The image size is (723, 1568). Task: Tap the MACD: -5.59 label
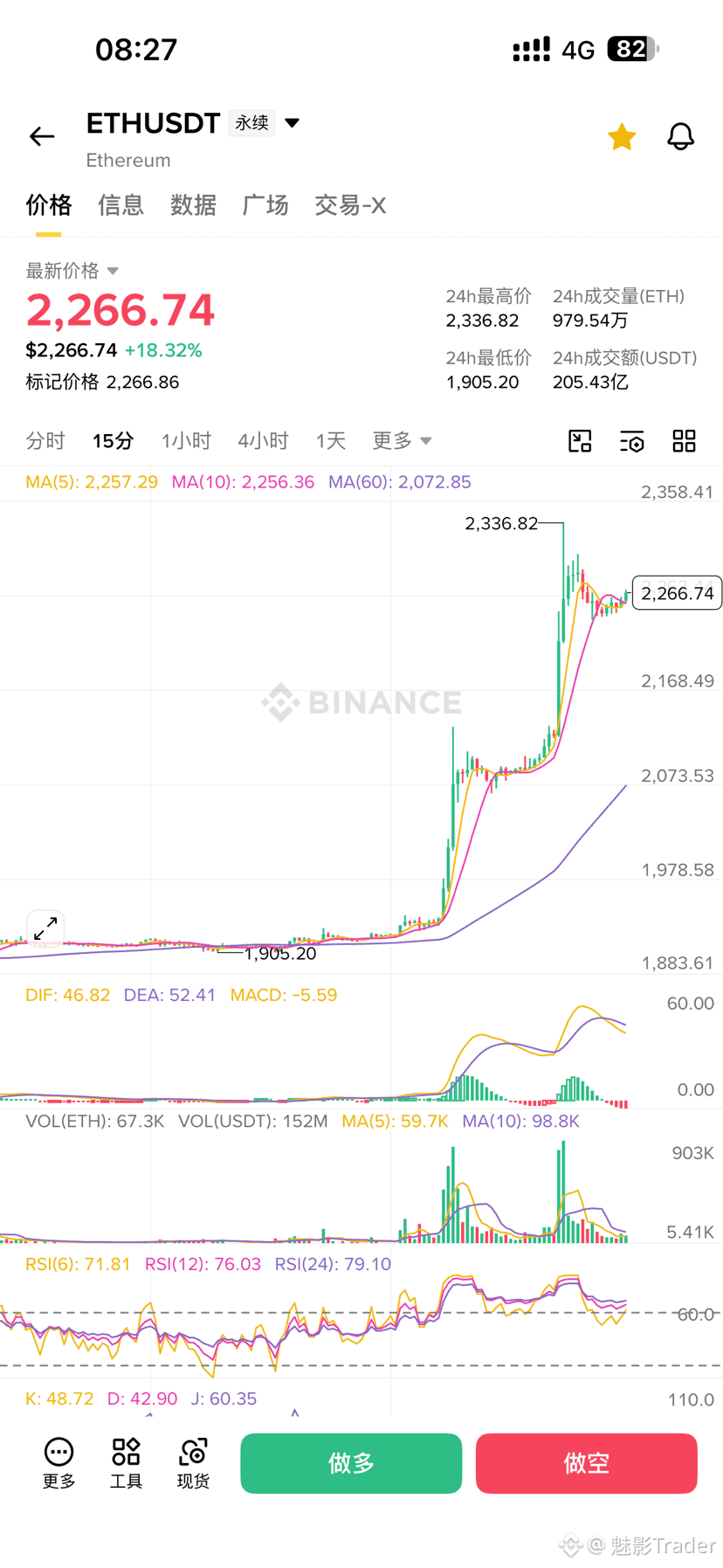tap(284, 995)
